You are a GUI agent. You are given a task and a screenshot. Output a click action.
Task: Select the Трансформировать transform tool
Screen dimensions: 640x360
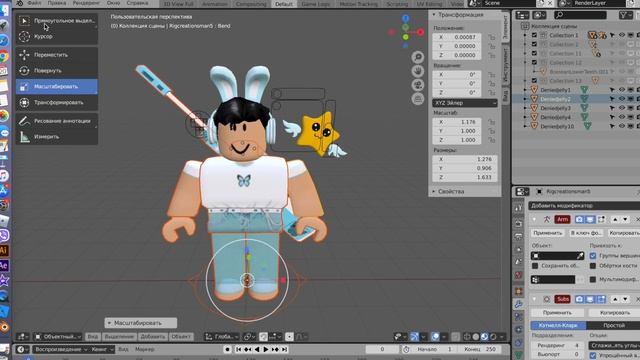[57, 102]
